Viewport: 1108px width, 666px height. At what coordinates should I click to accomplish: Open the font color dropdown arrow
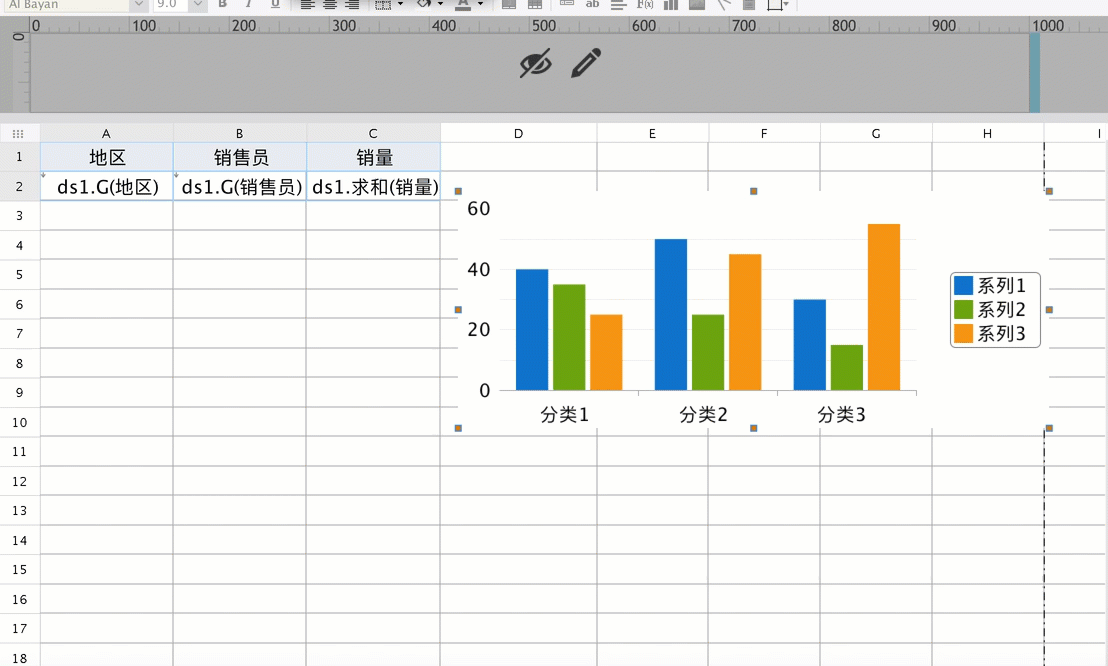coord(481,4)
